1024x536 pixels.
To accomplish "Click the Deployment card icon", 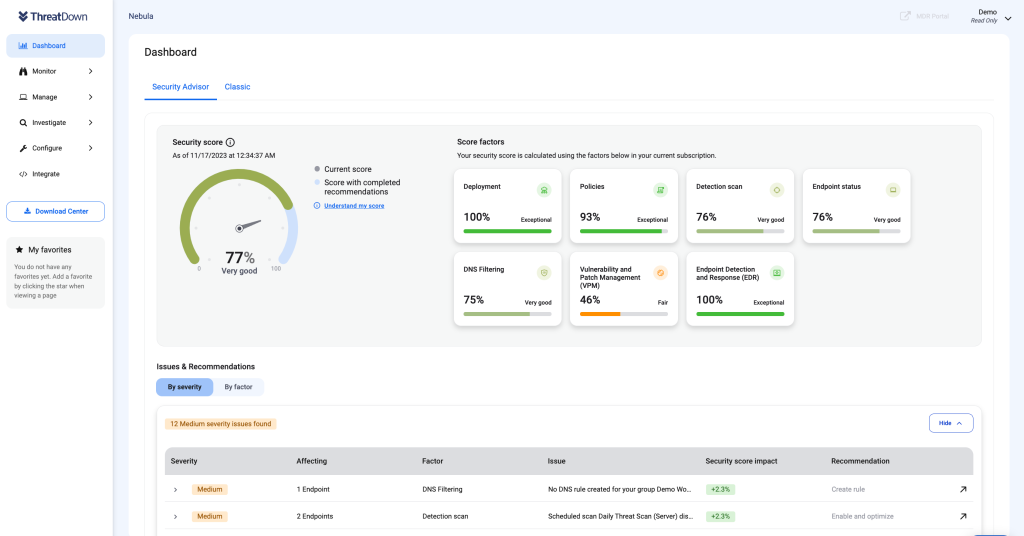I will click(x=543, y=190).
